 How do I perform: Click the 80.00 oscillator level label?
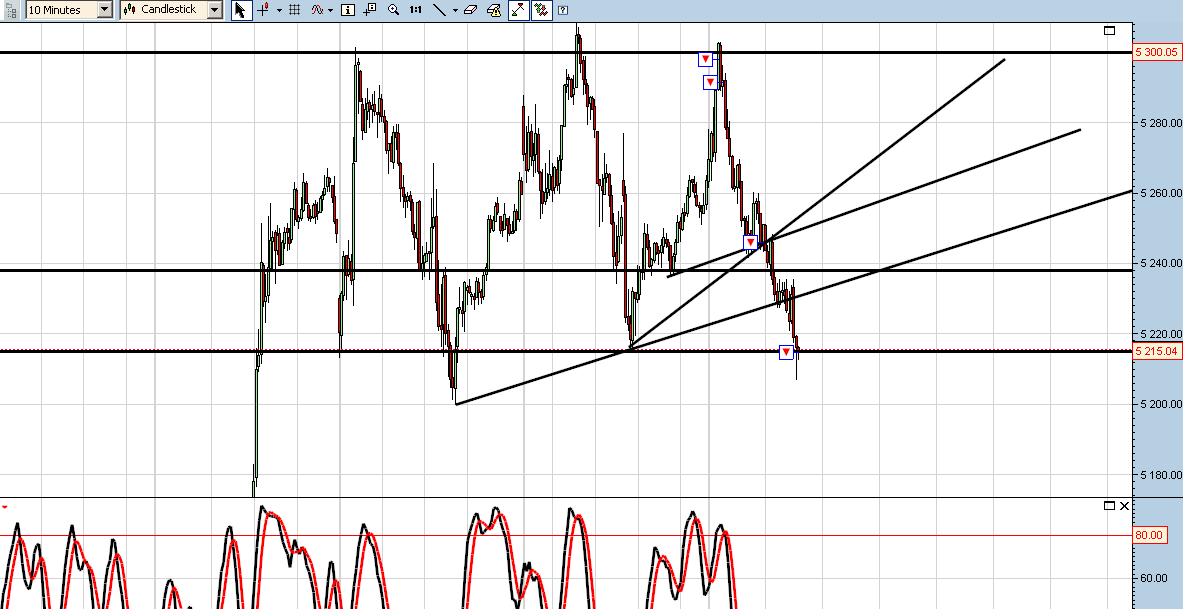(x=1151, y=535)
